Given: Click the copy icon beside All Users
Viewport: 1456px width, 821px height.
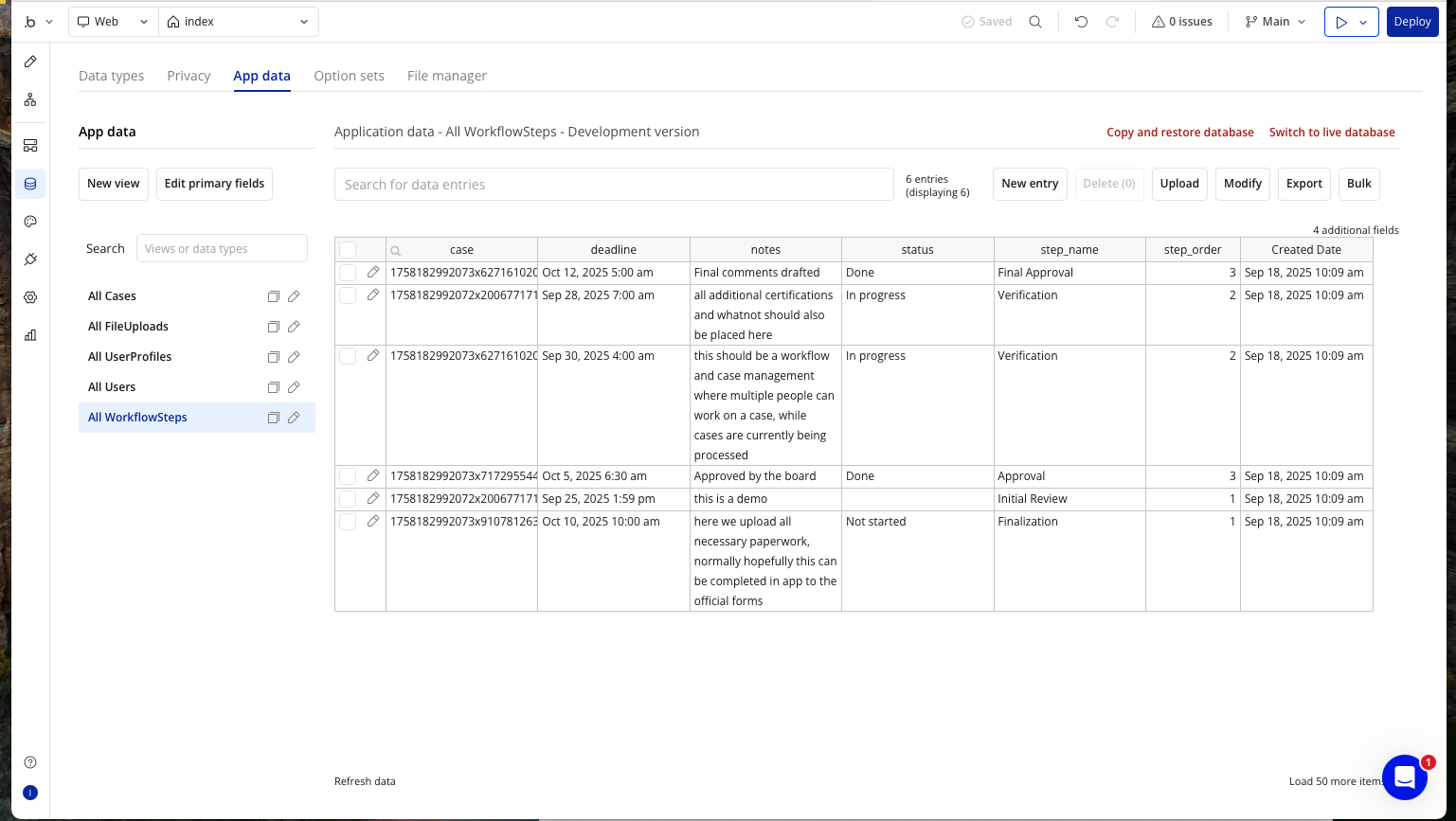Looking at the screenshot, I should (x=273, y=387).
